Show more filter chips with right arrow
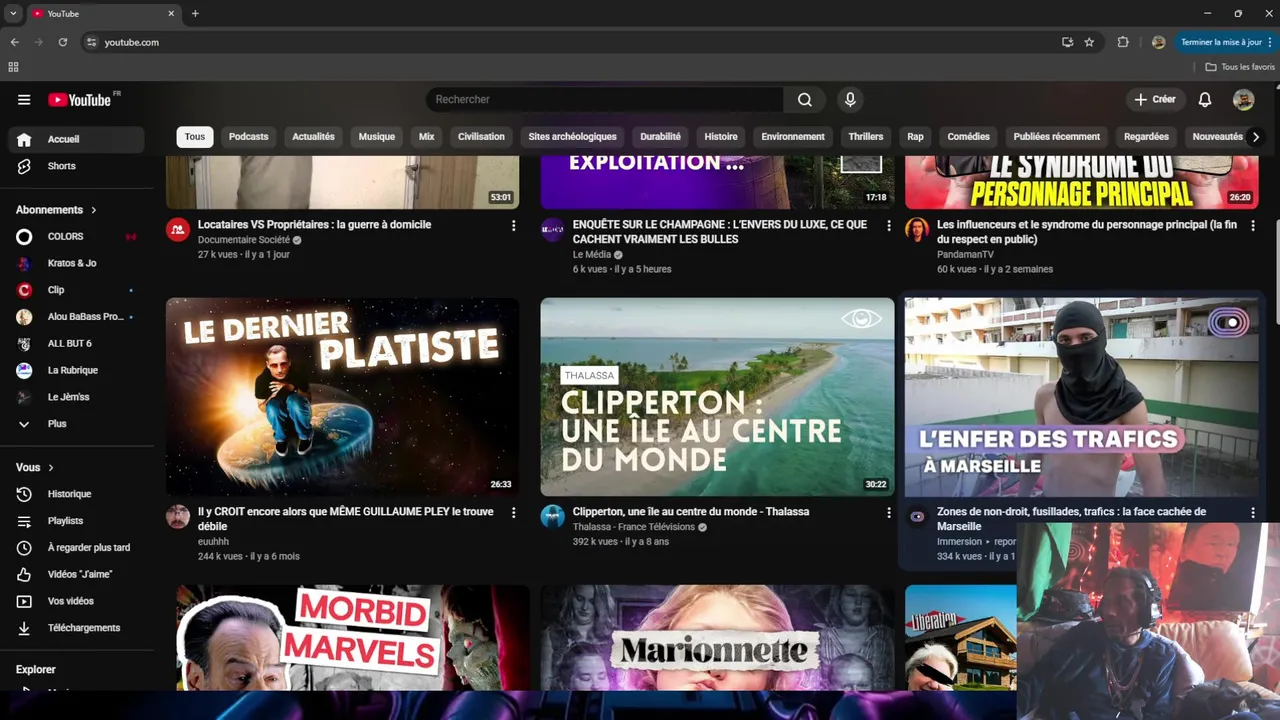 [1256, 137]
